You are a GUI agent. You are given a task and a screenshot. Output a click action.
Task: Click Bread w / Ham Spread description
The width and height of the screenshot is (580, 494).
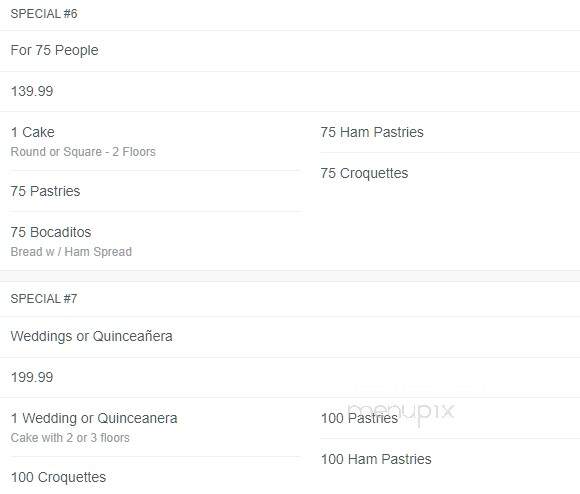[71, 252]
